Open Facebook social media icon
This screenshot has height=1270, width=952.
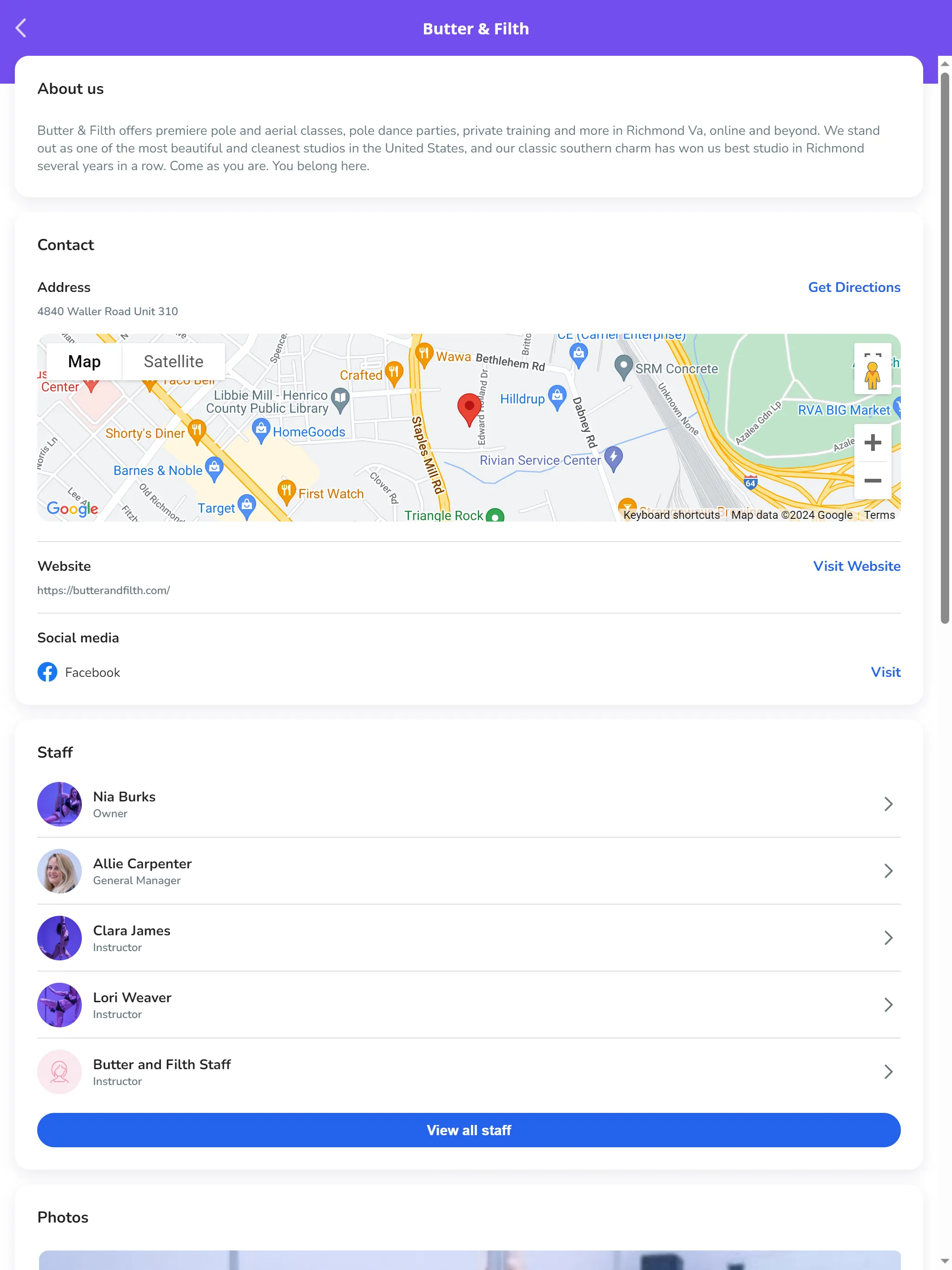[47, 672]
